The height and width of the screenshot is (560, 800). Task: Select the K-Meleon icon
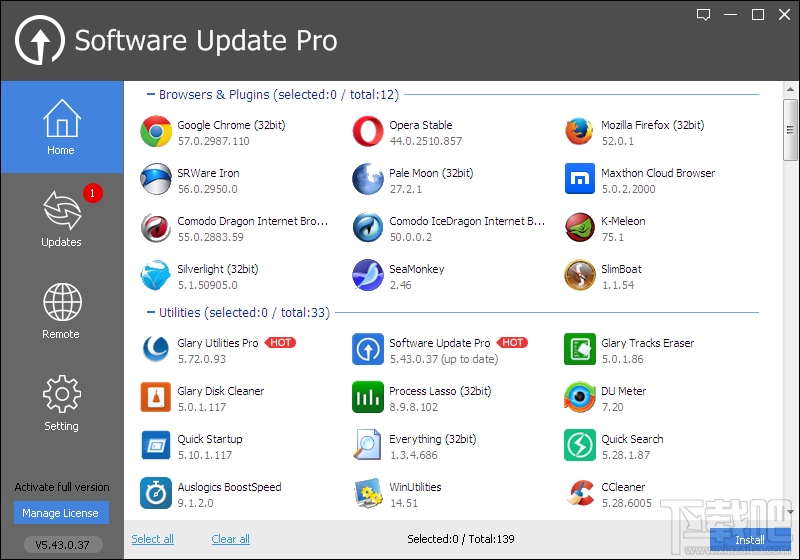point(580,227)
